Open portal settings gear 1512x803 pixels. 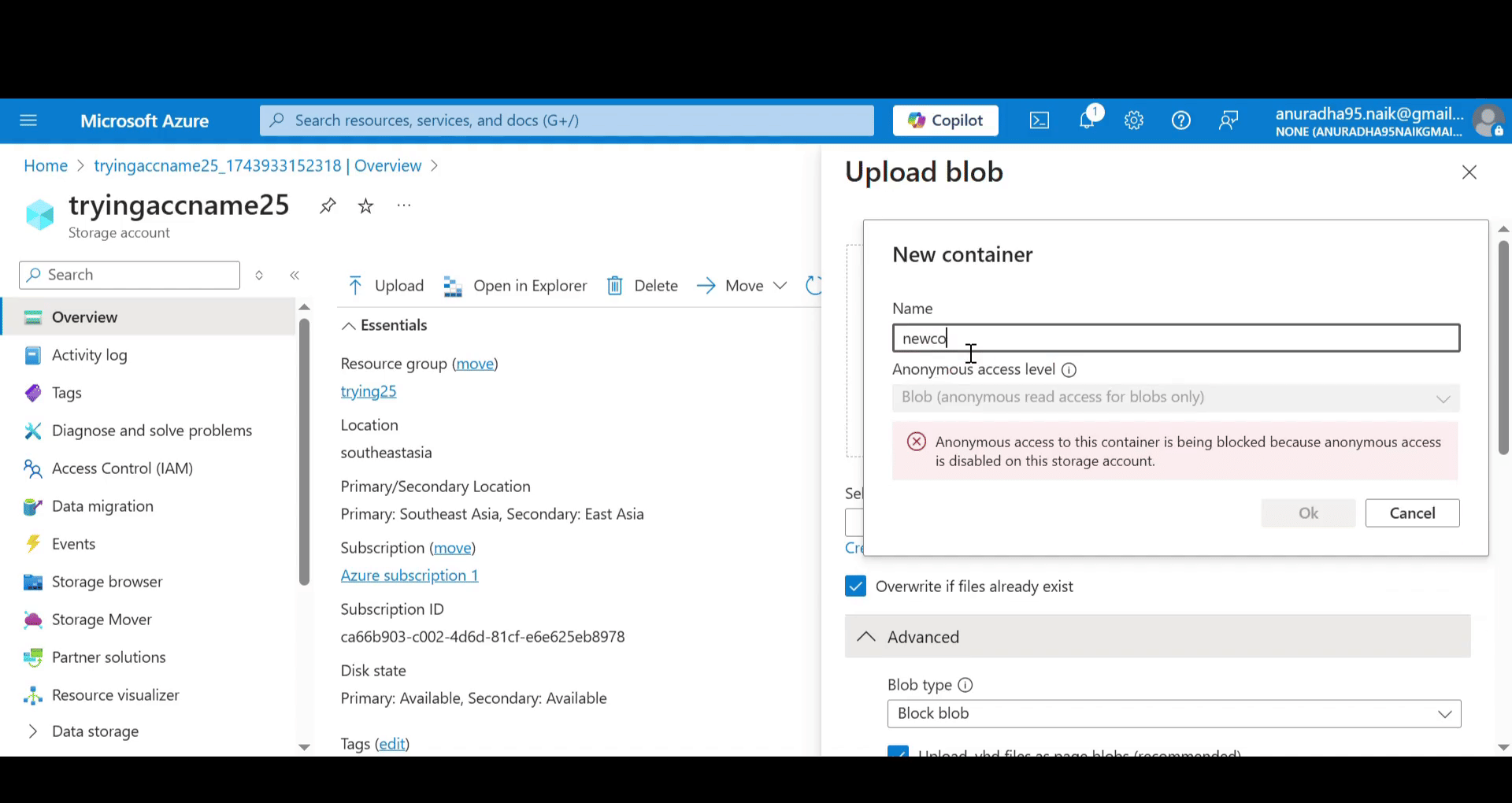(1134, 120)
